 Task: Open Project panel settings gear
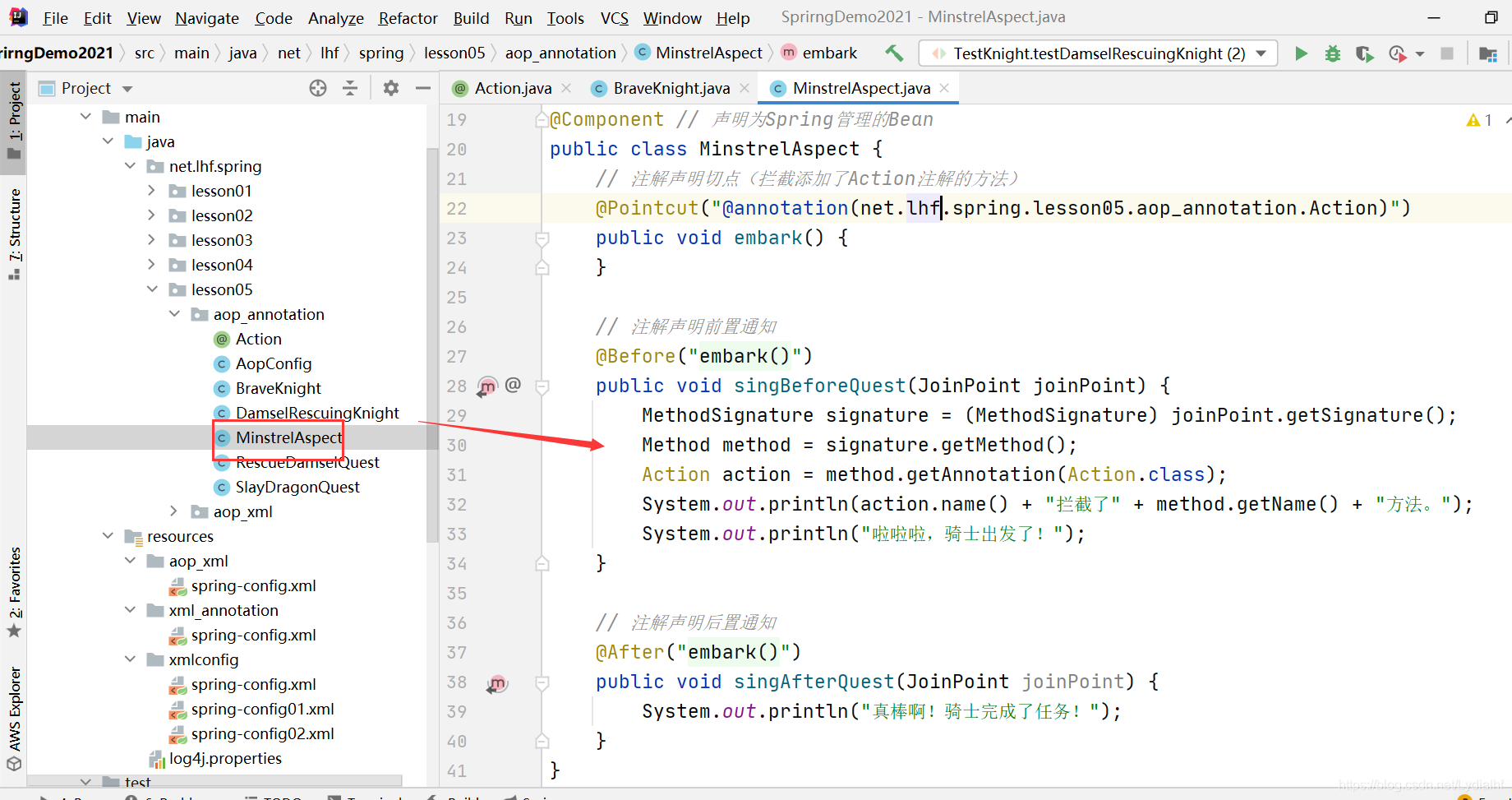[391, 88]
